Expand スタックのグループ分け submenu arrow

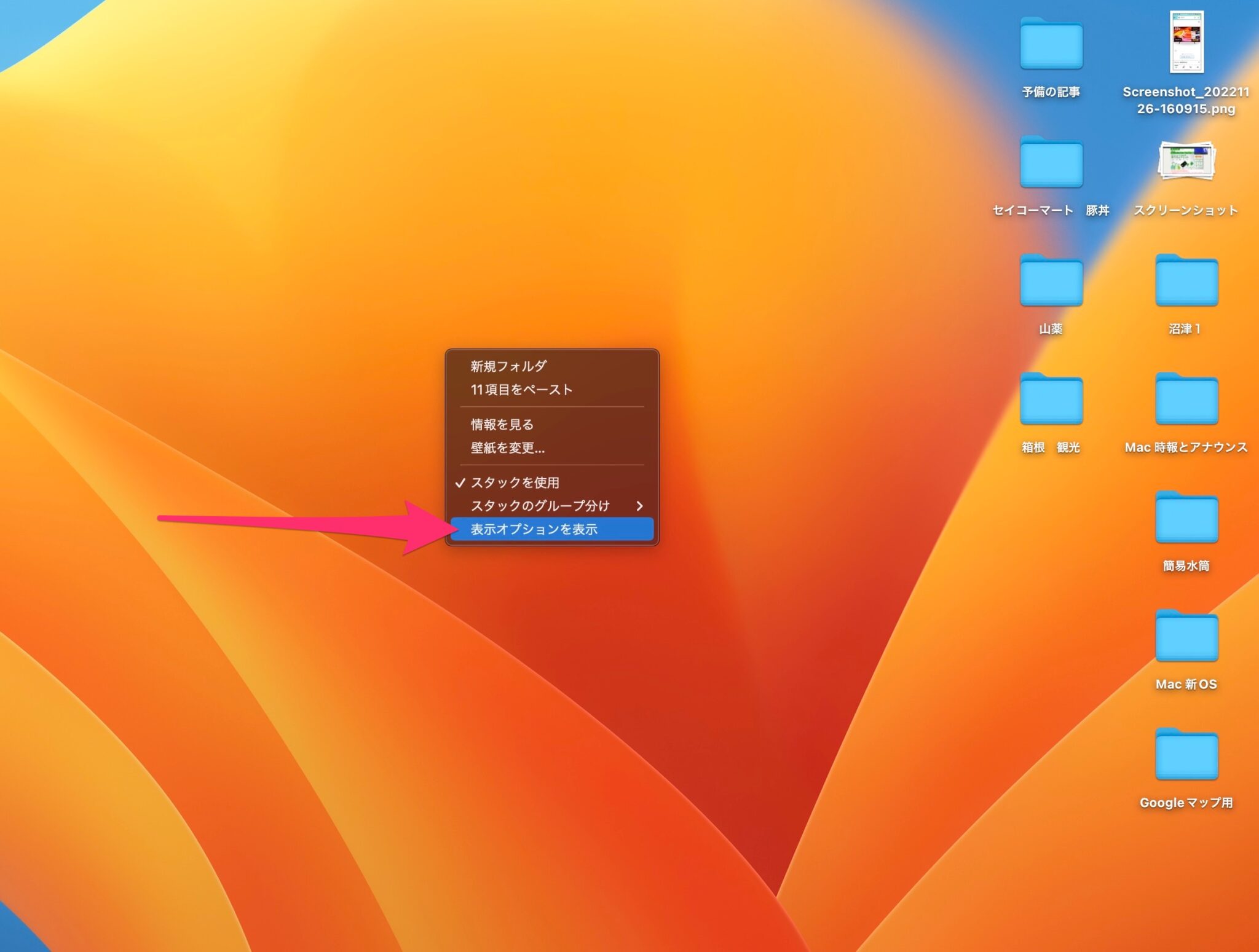639,506
